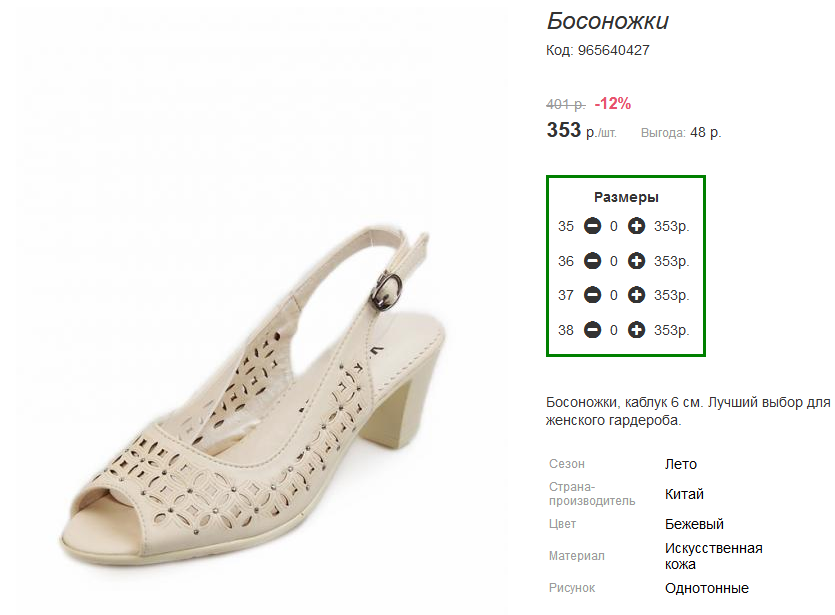This screenshot has width=835, height=615.
Task: Click the quantity value for size 38
Action: (614, 330)
